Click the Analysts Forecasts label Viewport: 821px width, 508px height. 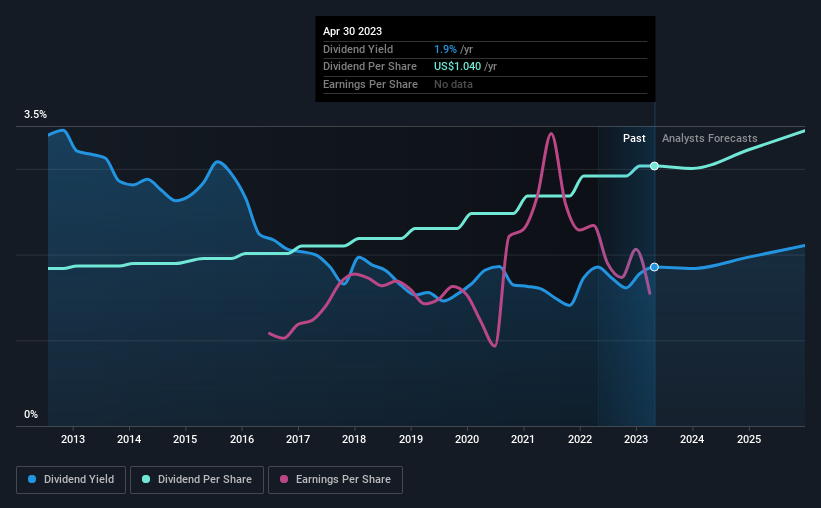[709, 138]
